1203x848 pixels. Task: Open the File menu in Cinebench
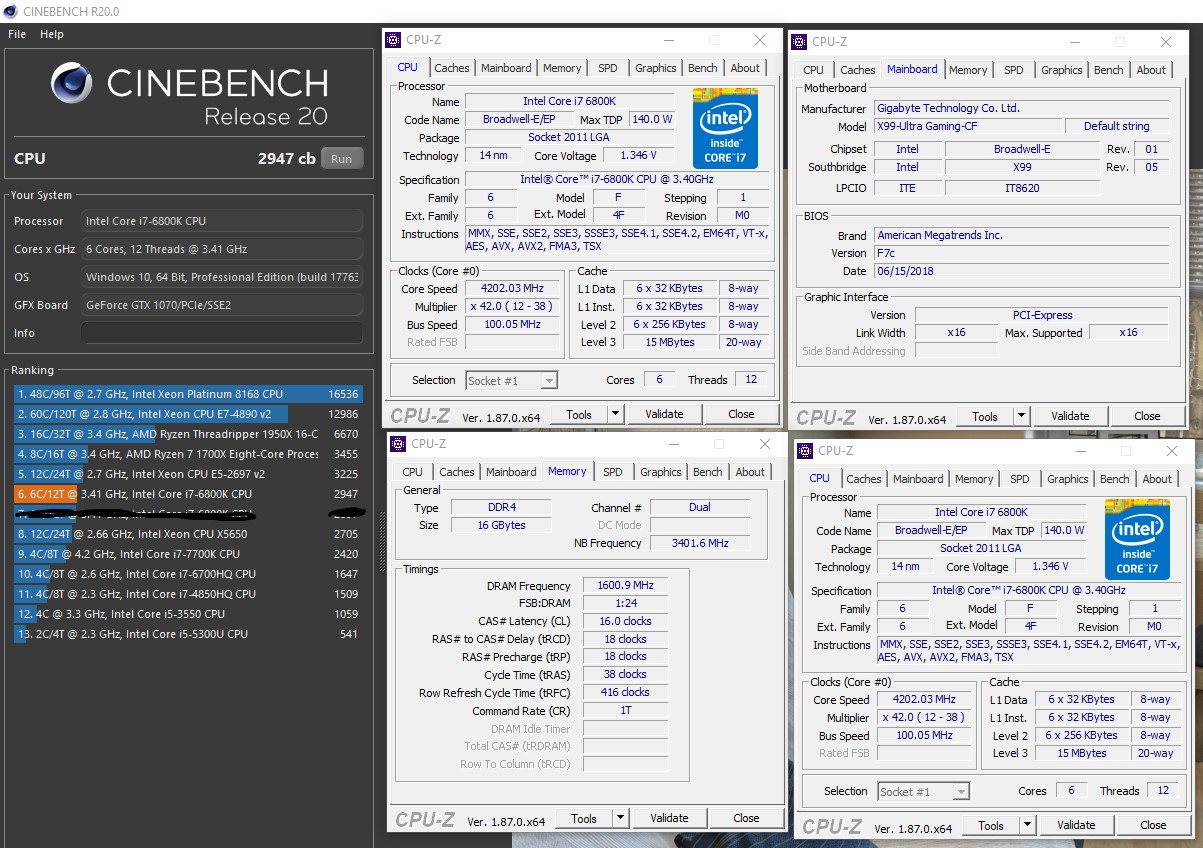pos(17,34)
